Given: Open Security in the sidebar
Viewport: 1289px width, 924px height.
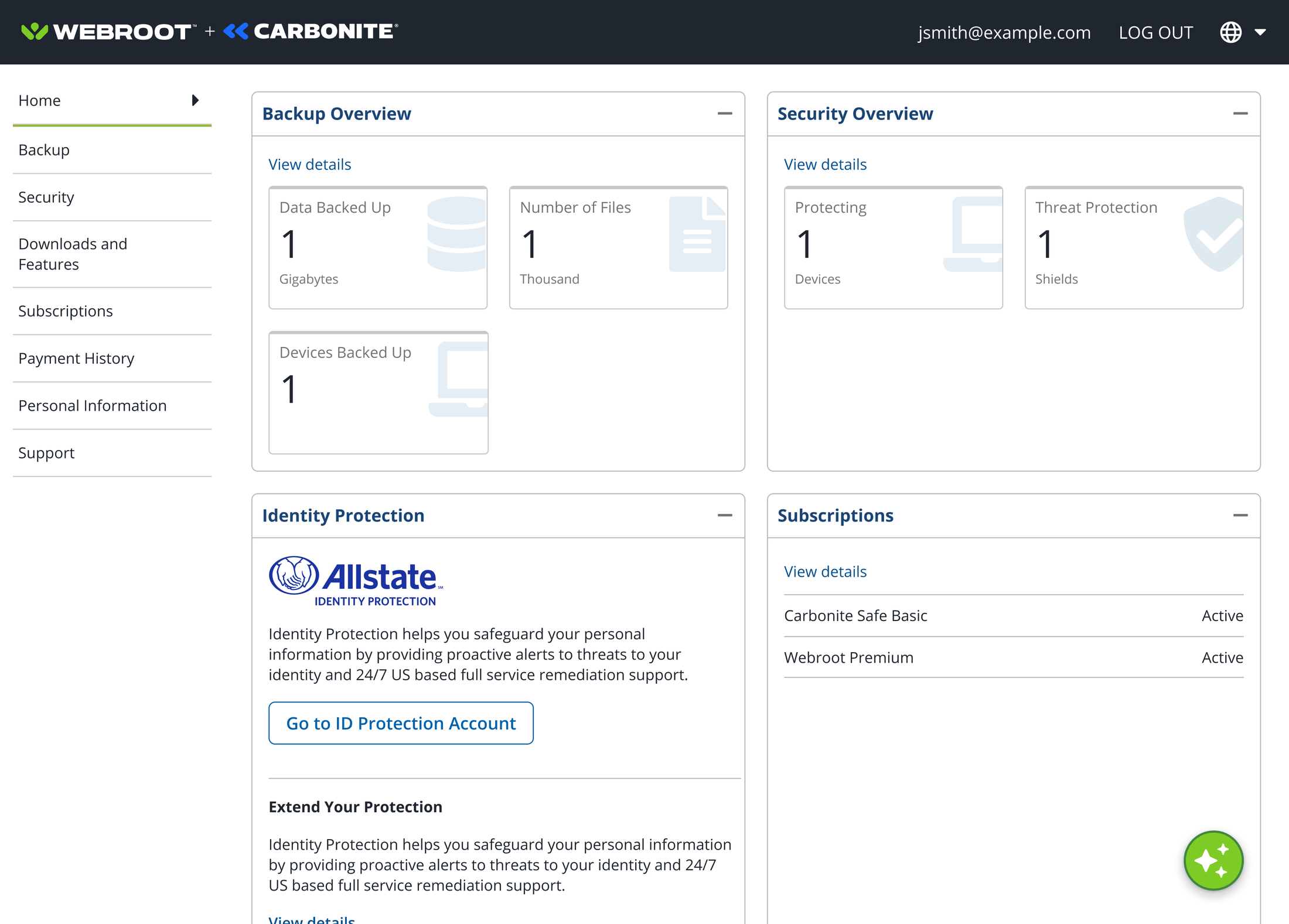Looking at the screenshot, I should [112, 197].
